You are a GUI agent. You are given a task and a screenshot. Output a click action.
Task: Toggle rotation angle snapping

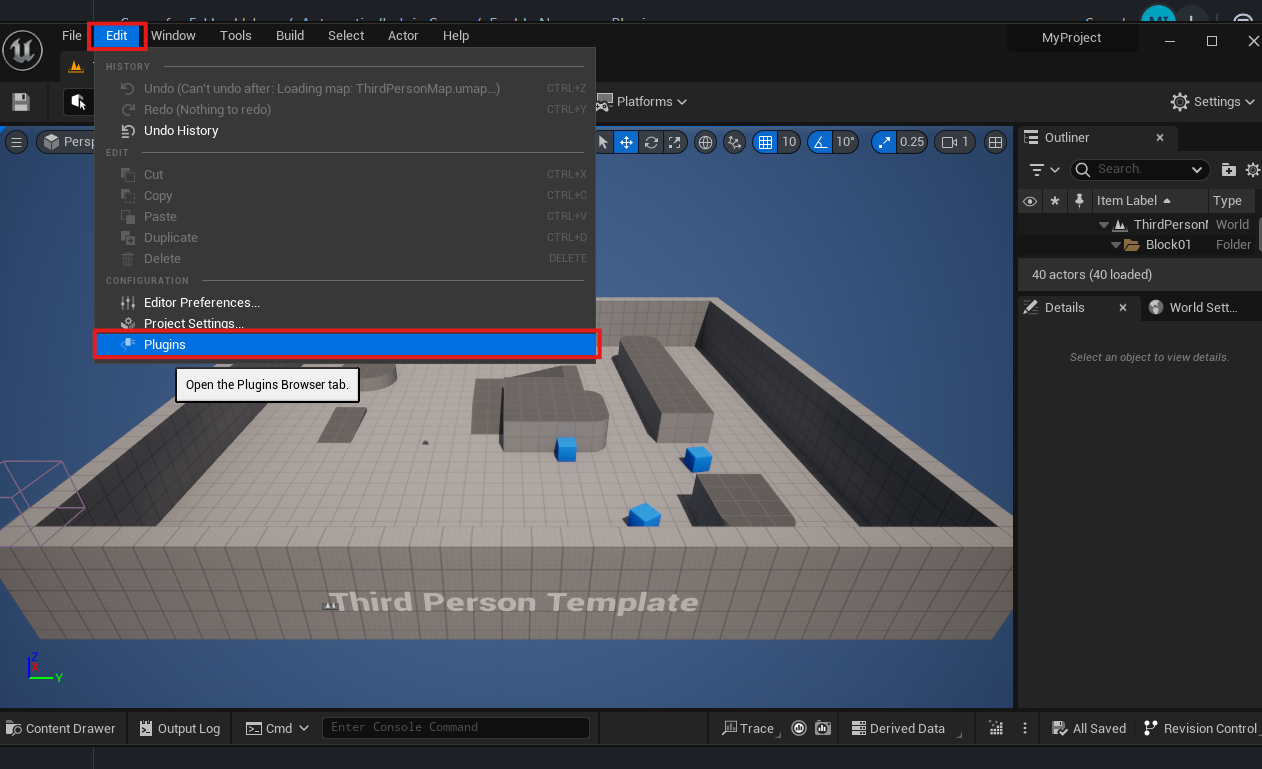(820, 142)
